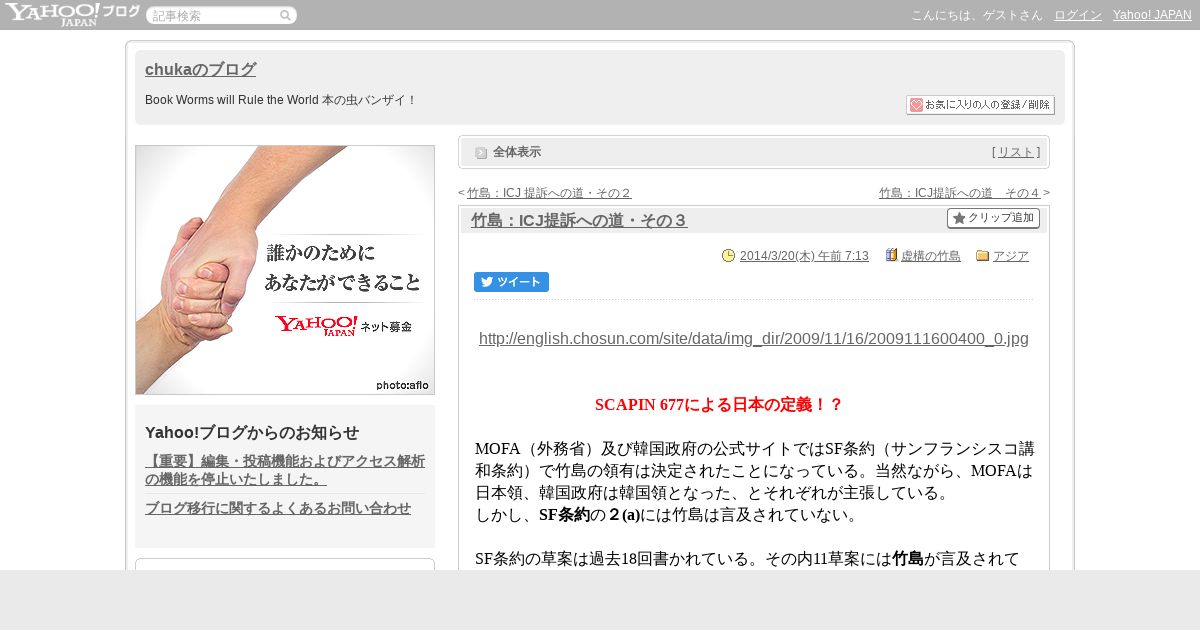Image resolution: width=1200 pixels, height=630 pixels.
Task: Click the 全体表示 arrow icon
Action: 481,153
